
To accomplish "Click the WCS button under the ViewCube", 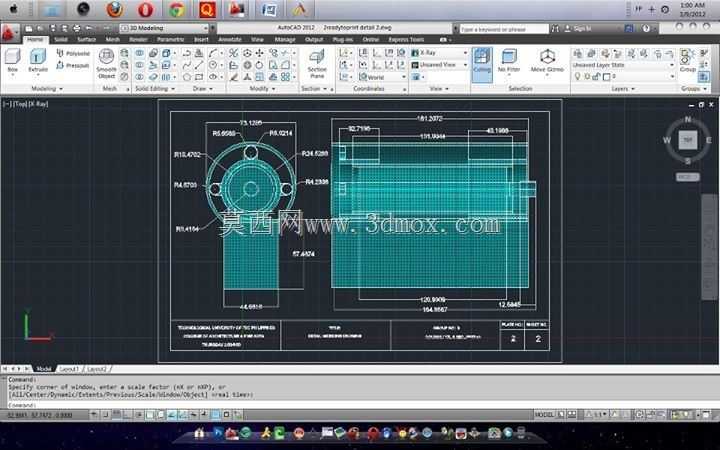I will pos(687,177).
